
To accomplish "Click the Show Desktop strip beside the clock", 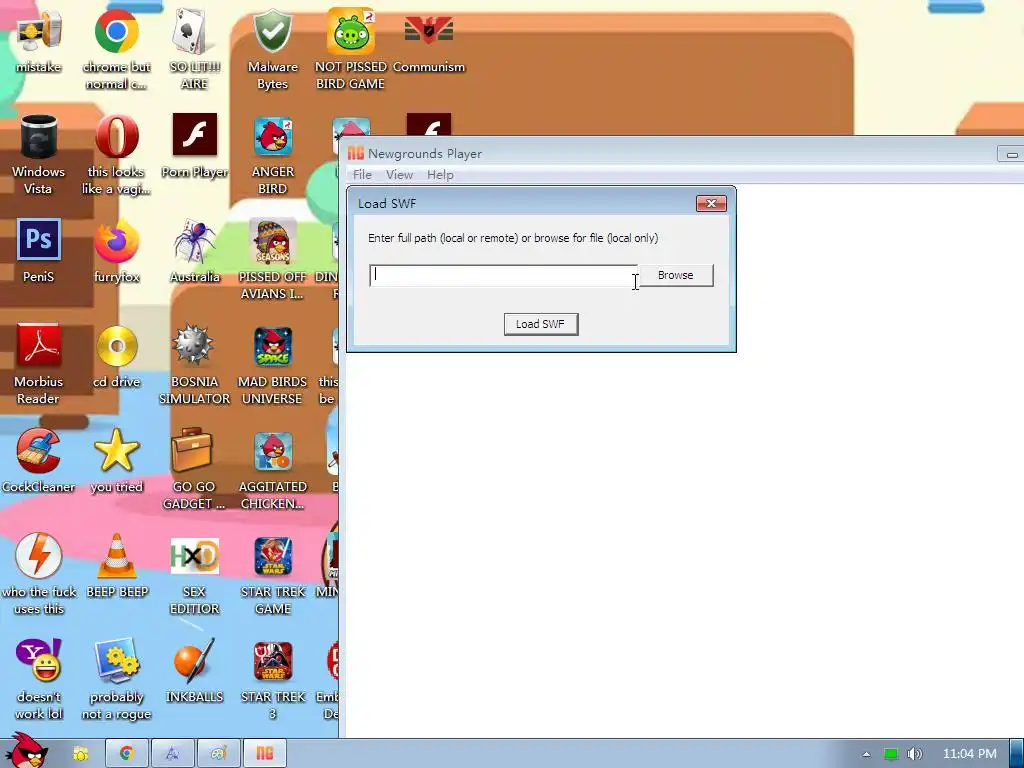I will tap(1017, 754).
